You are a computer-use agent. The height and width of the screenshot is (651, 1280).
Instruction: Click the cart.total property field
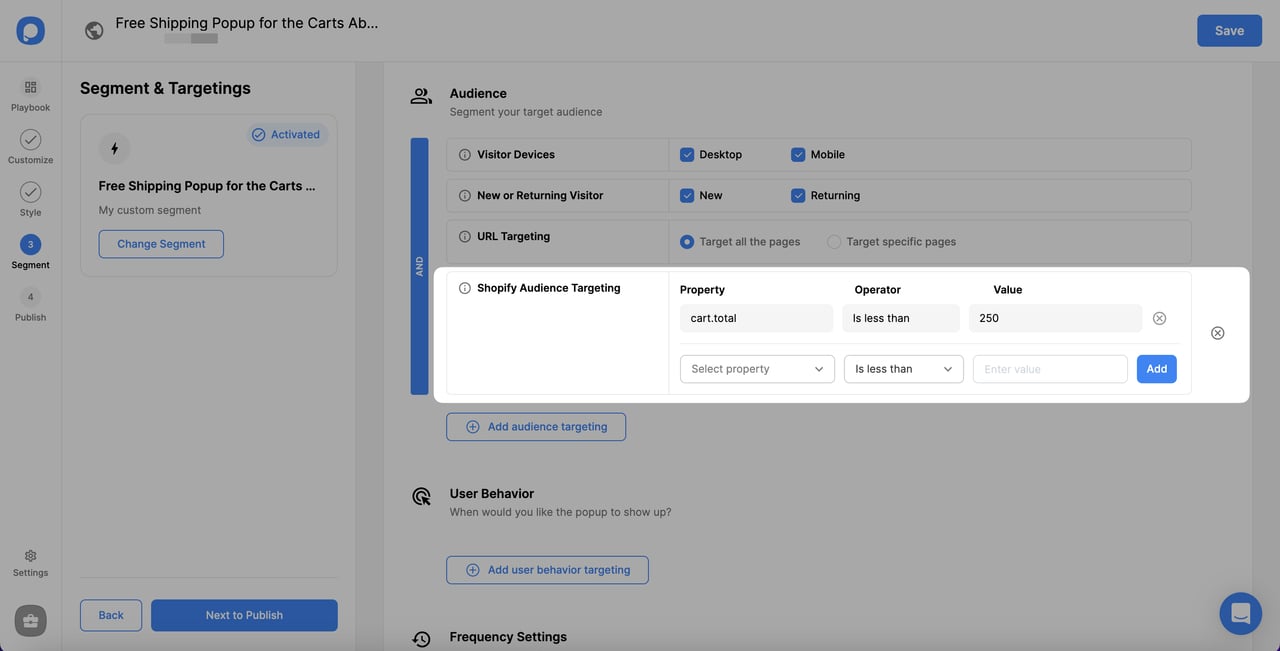756,318
